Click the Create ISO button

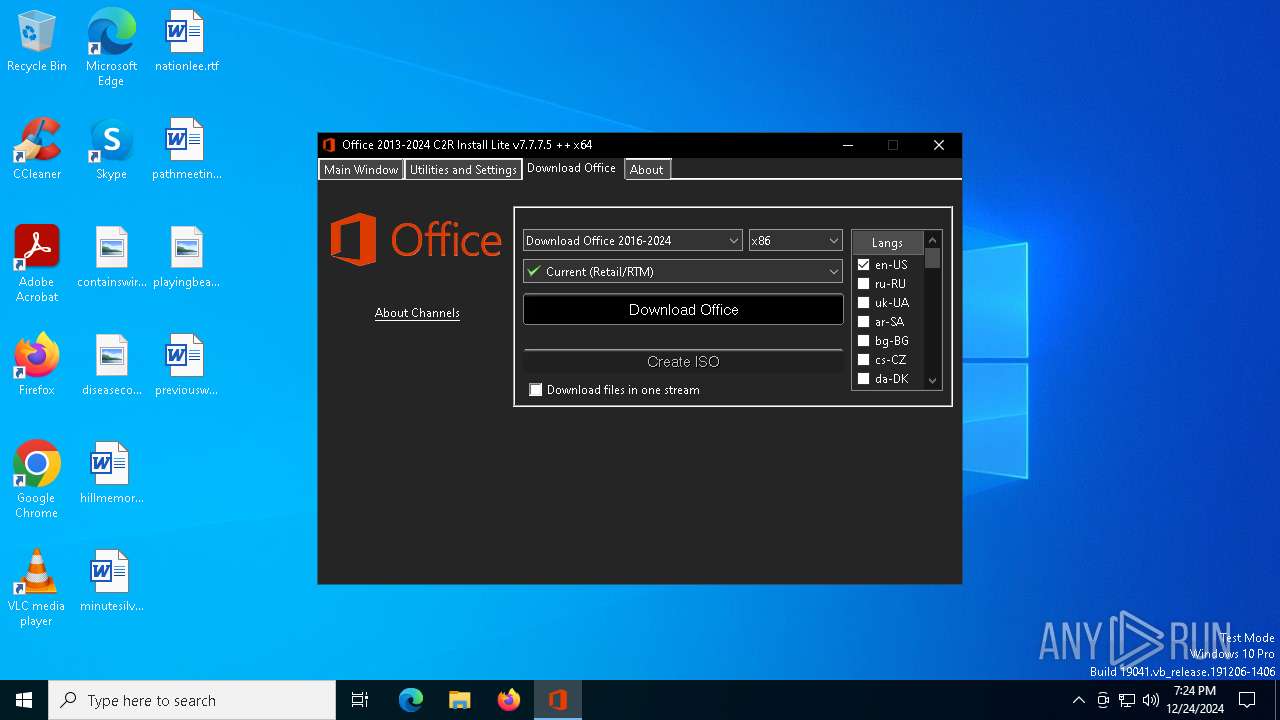tap(683, 362)
